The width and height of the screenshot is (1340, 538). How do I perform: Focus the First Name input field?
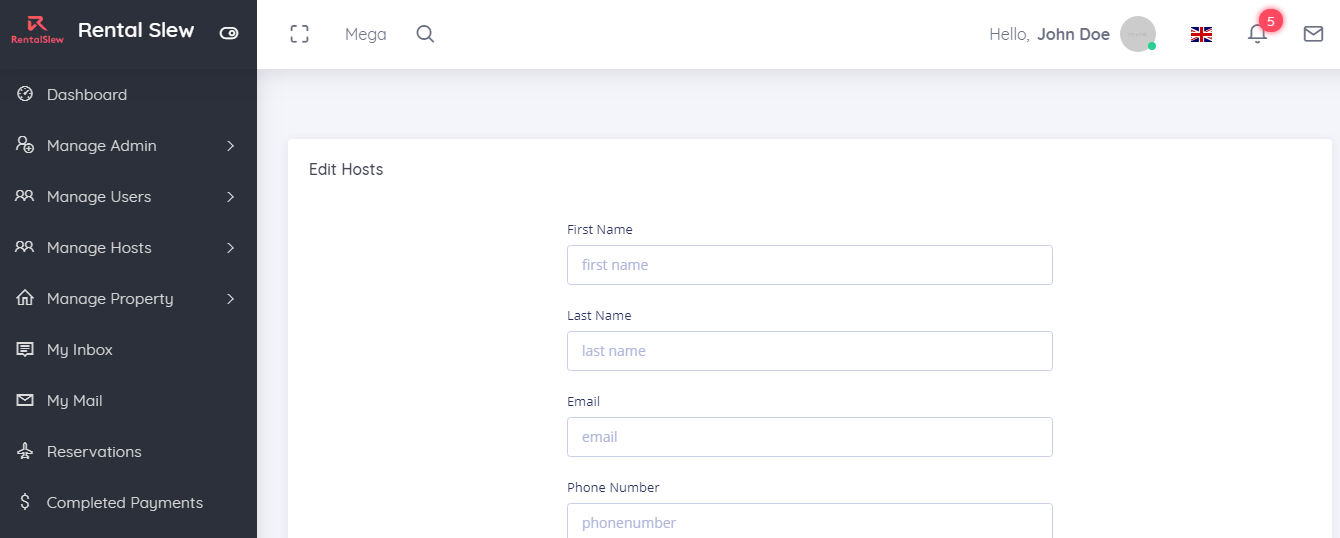pyautogui.click(x=809, y=265)
